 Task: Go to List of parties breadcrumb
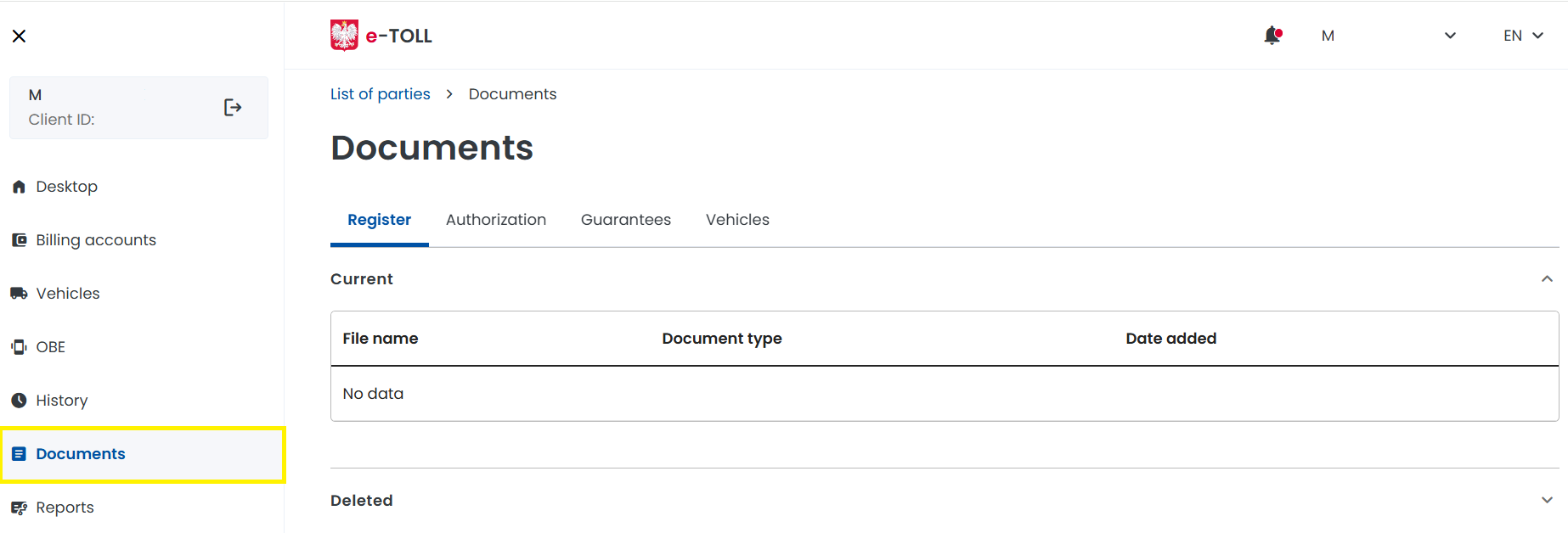click(x=380, y=94)
